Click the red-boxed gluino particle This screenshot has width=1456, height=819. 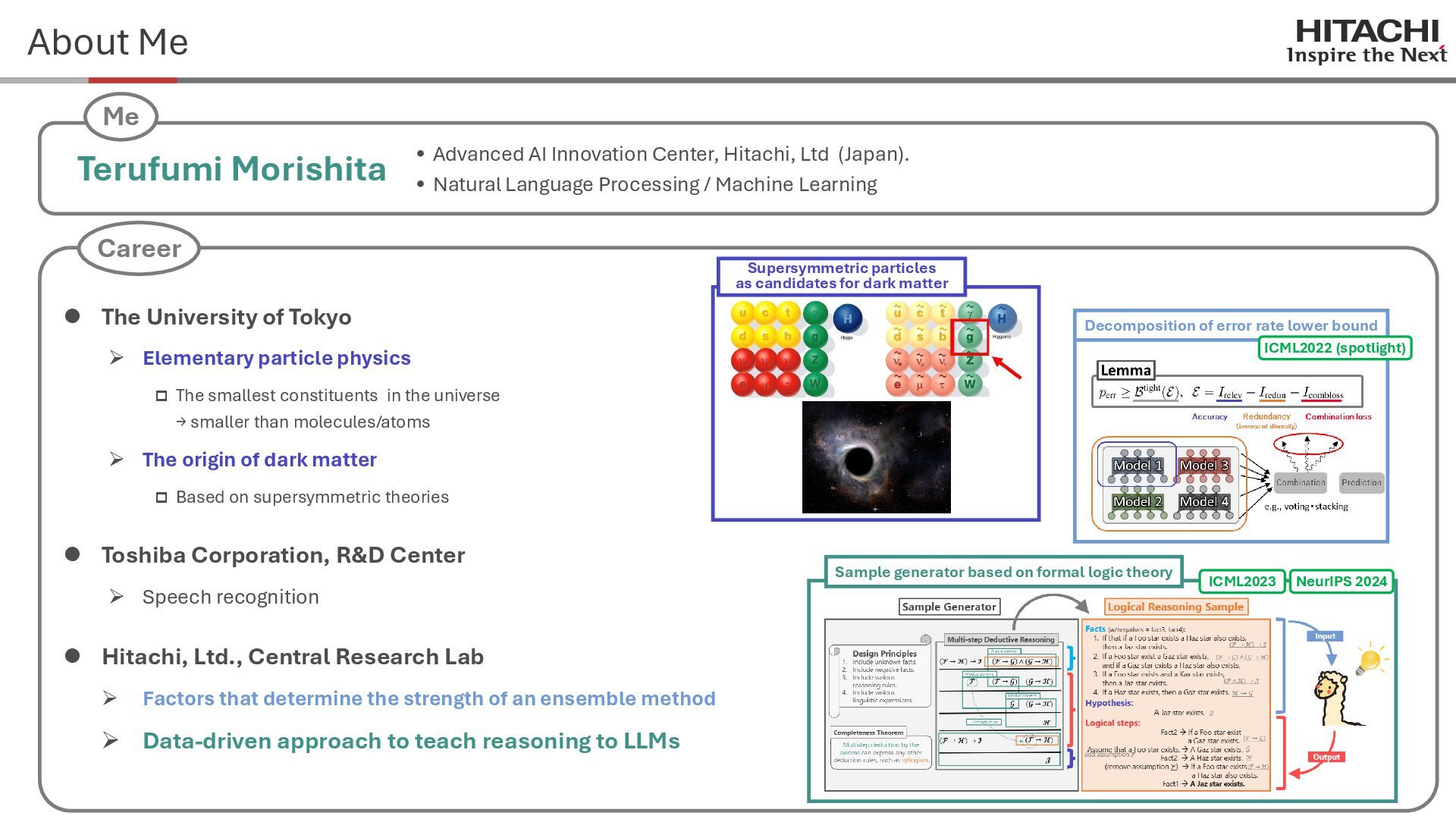point(969,337)
